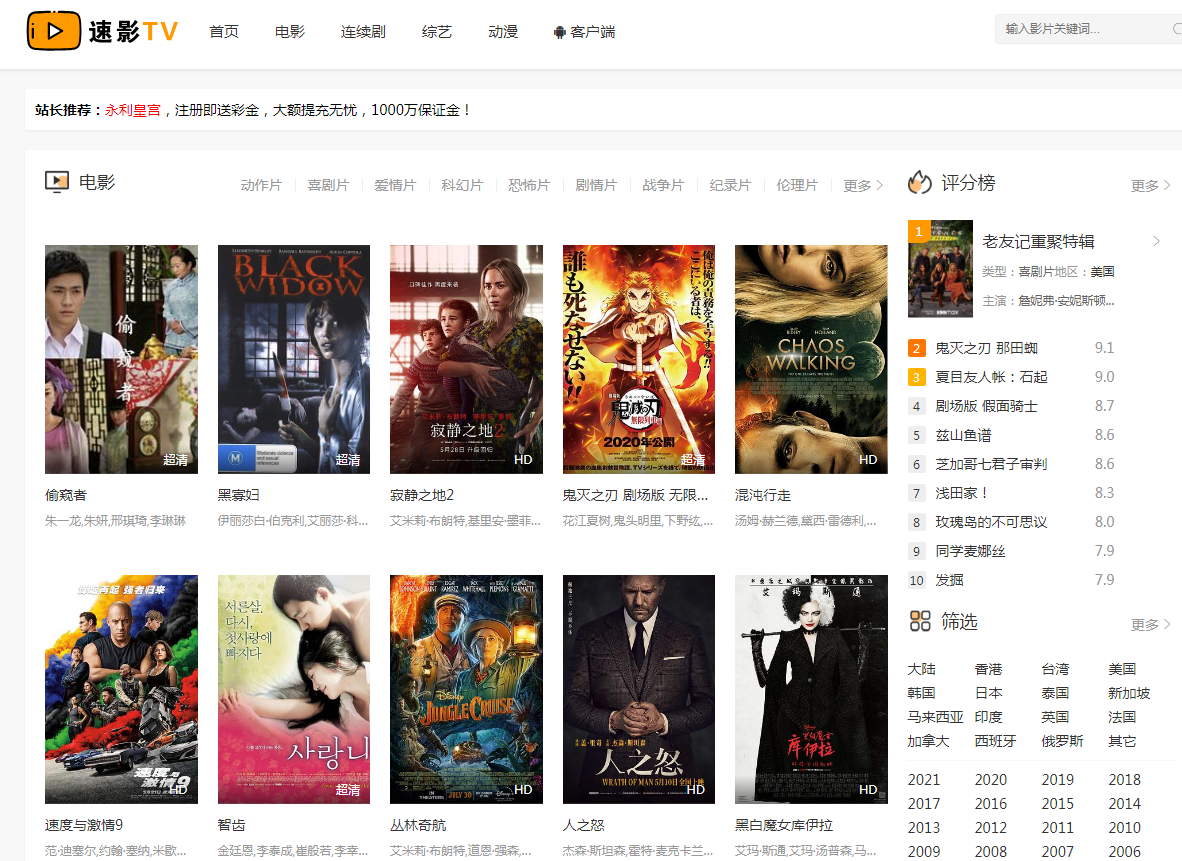Viewport: 1182px width, 861px height.
Task: Open 同学麦娜丝 in the rankings
Action: tap(970, 551)
